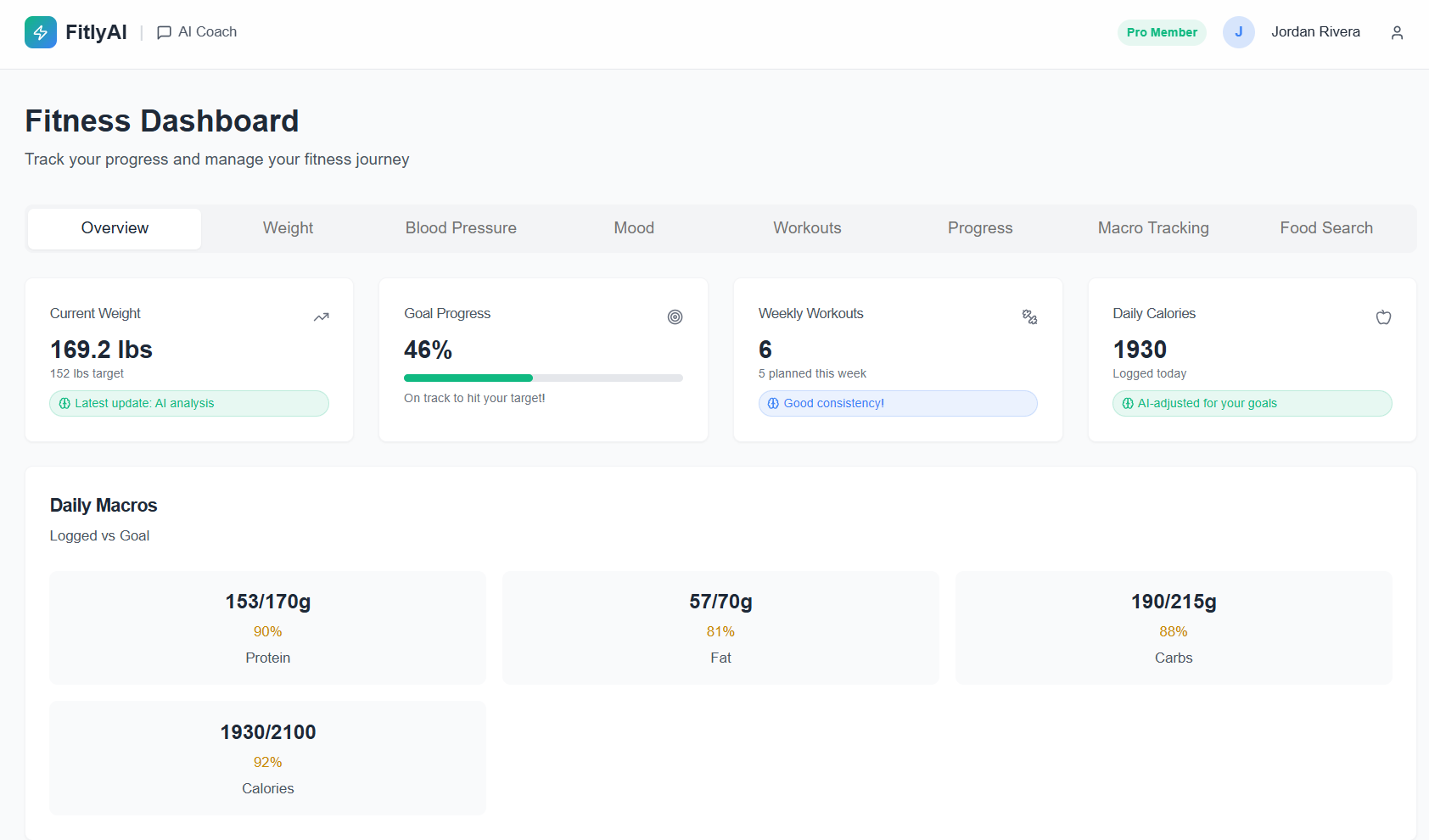Click the AI icon in Good consistency badge

[773, 403]
